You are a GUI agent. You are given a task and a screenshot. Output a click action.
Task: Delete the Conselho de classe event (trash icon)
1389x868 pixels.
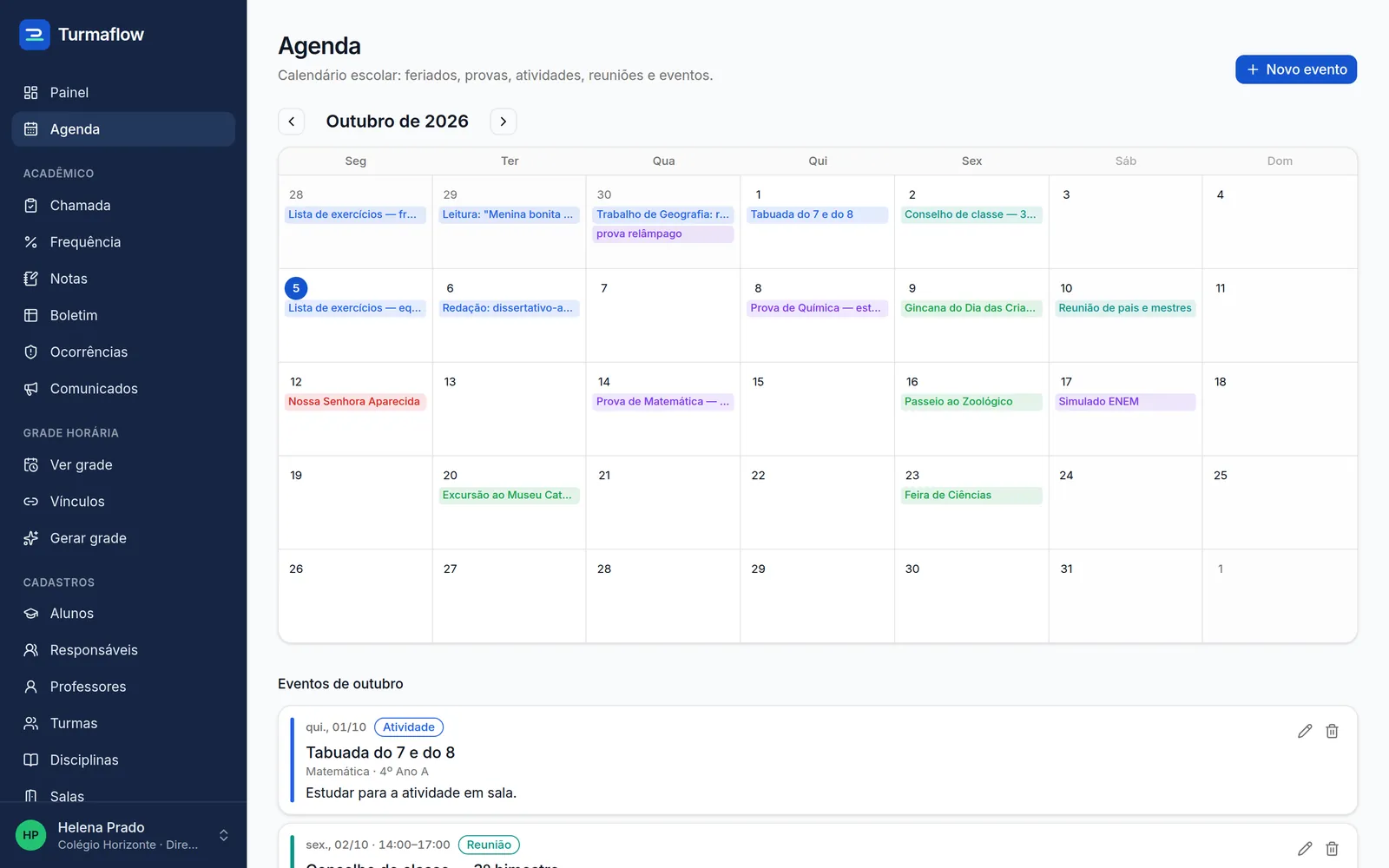[1332, 848]
